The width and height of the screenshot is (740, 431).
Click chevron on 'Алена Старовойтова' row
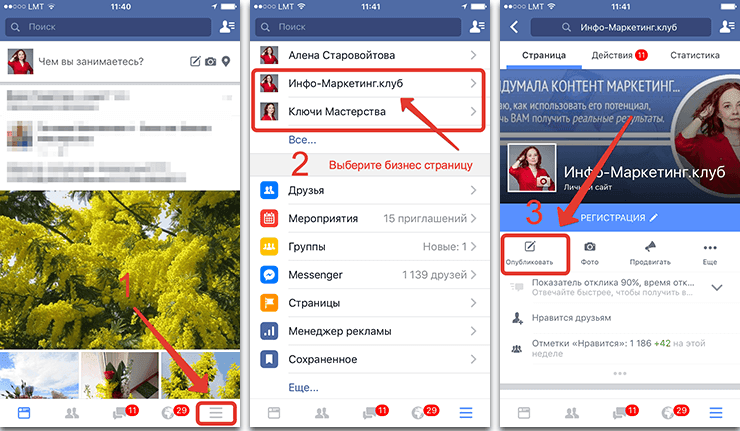click(473, 55)
